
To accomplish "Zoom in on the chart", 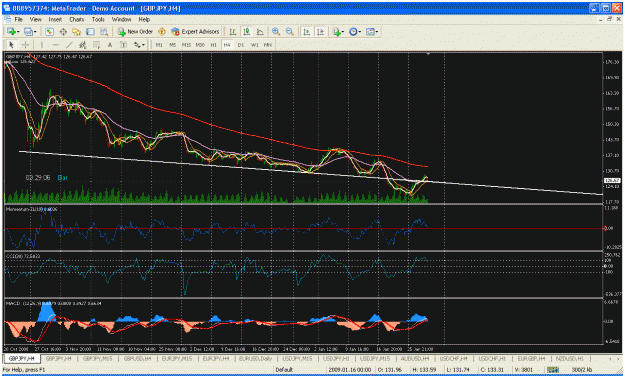I will (276, 31).
